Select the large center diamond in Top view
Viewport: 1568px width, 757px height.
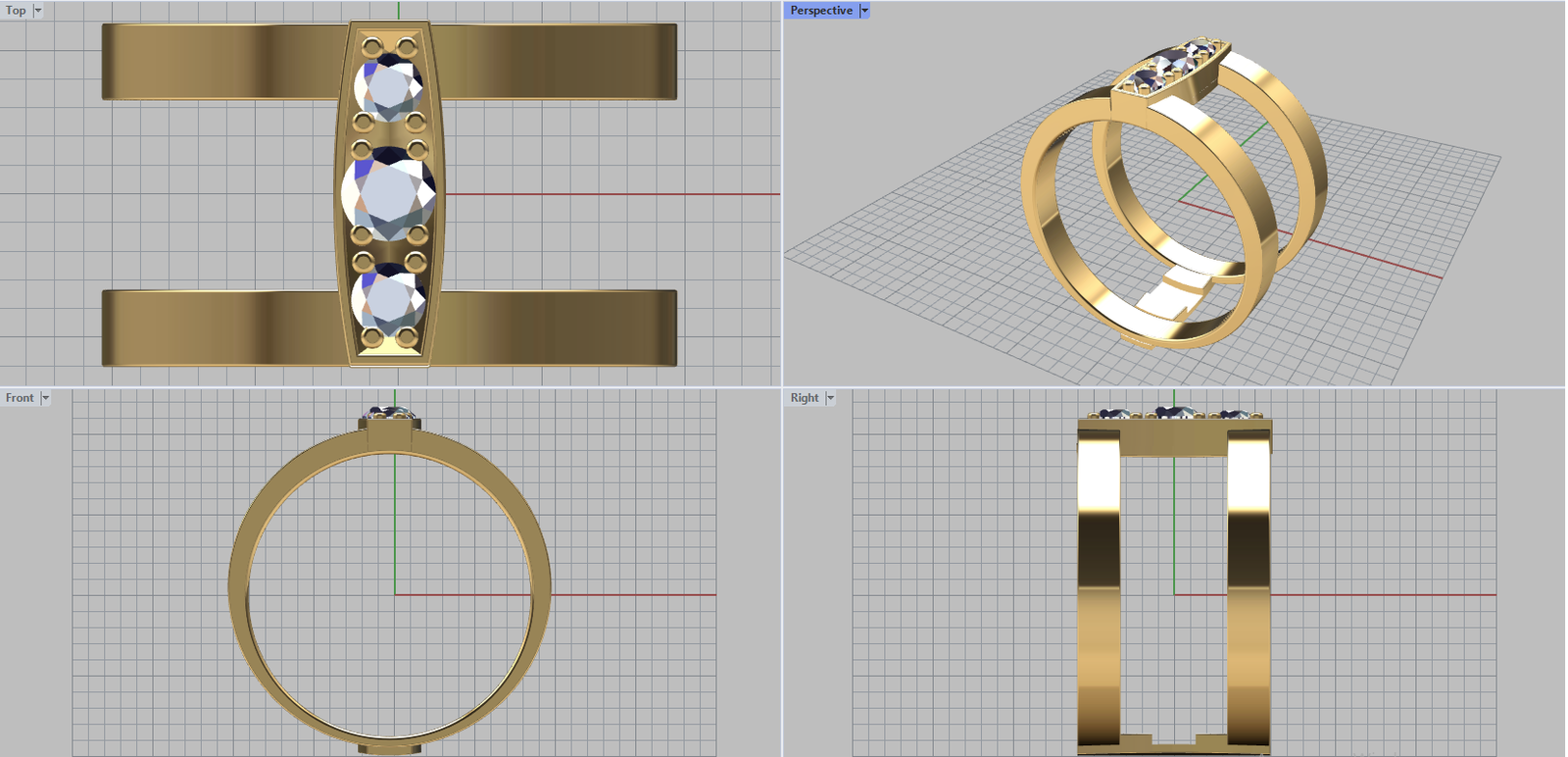(x=389, y=194)
